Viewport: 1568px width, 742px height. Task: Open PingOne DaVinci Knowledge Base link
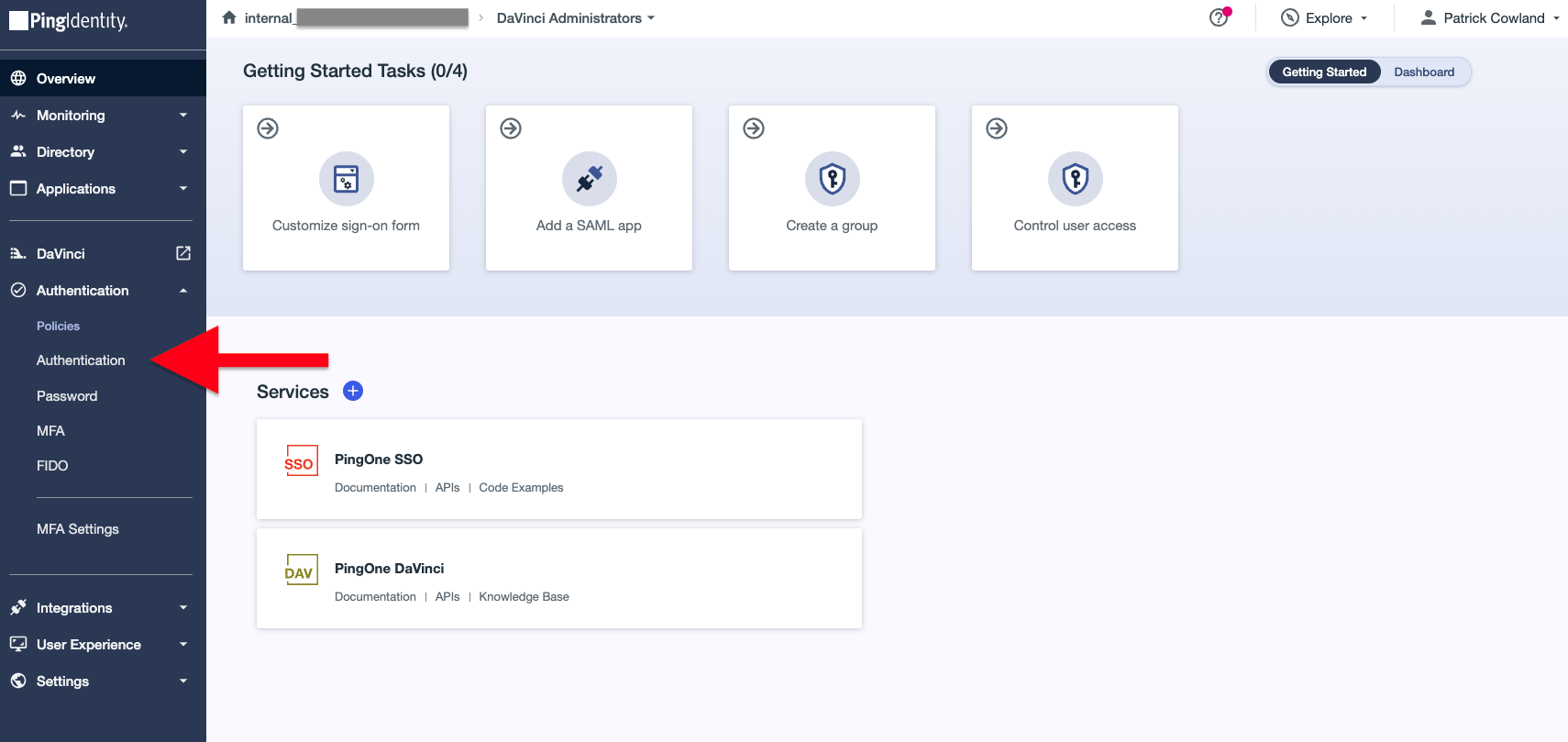(524, 597)
